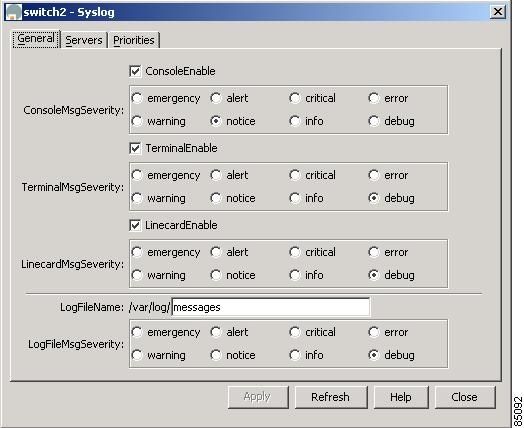Select alert for LinecardMsgSeverity
524x428 pixels.
pos(216,252)
